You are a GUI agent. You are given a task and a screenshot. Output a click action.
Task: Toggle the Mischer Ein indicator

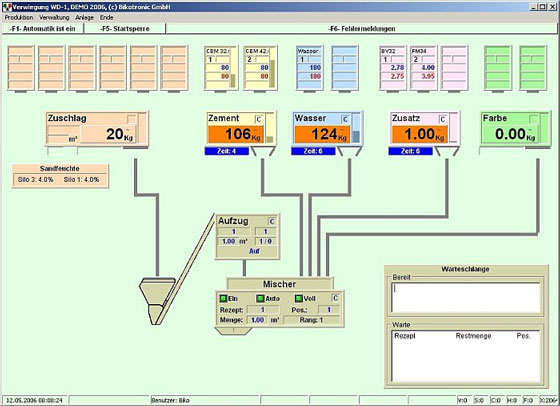[223, 298]
